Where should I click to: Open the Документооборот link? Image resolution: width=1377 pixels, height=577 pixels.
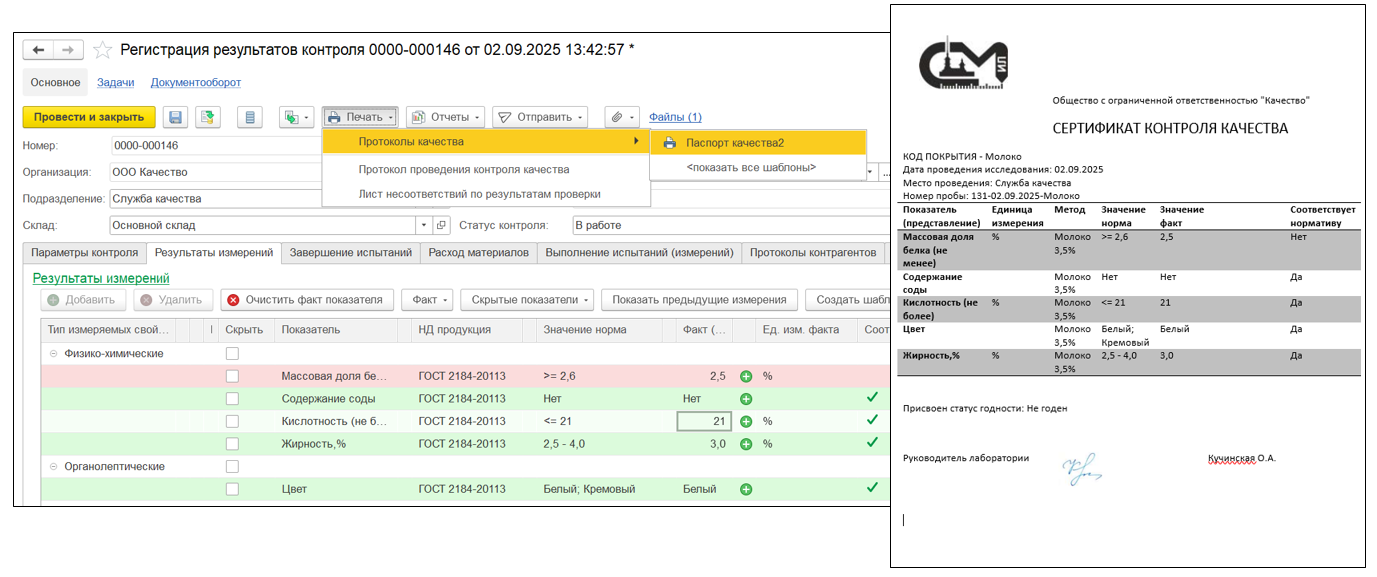(x=196, y=83)
